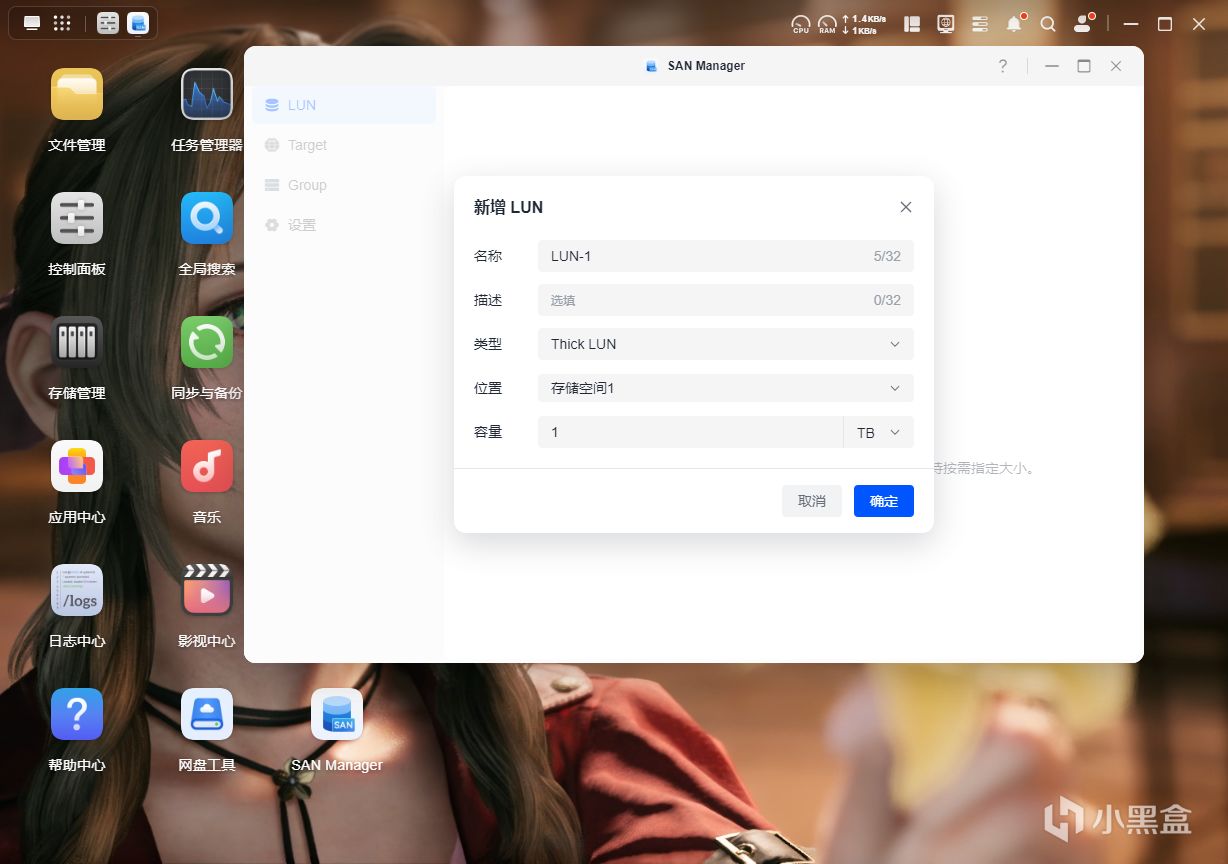Open the top bar search magnifier
Image resolution: width=1228 pixels, height=864 pixels.
(x=1048, y=23)
